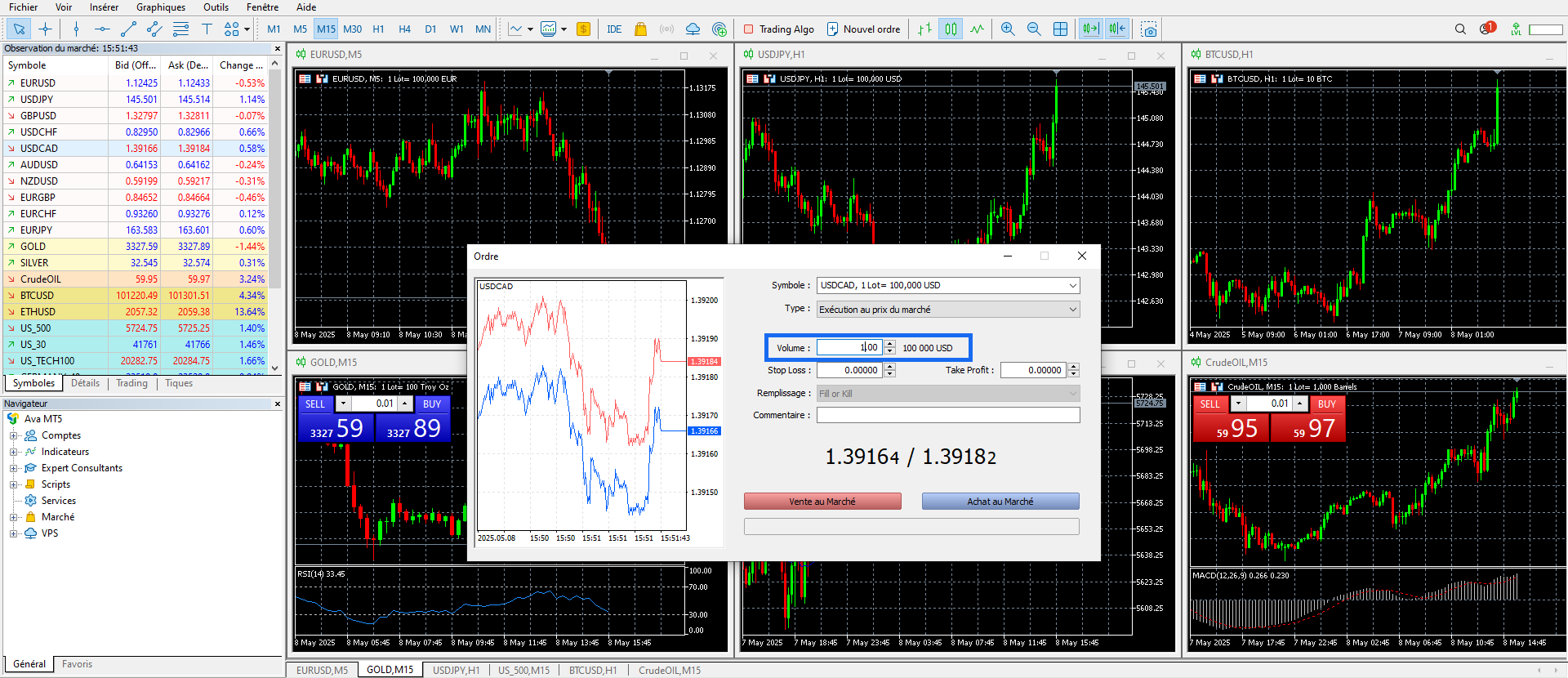Toggle Trading Algo on or off
1568x678 pixels.
(x=778, y=29)
